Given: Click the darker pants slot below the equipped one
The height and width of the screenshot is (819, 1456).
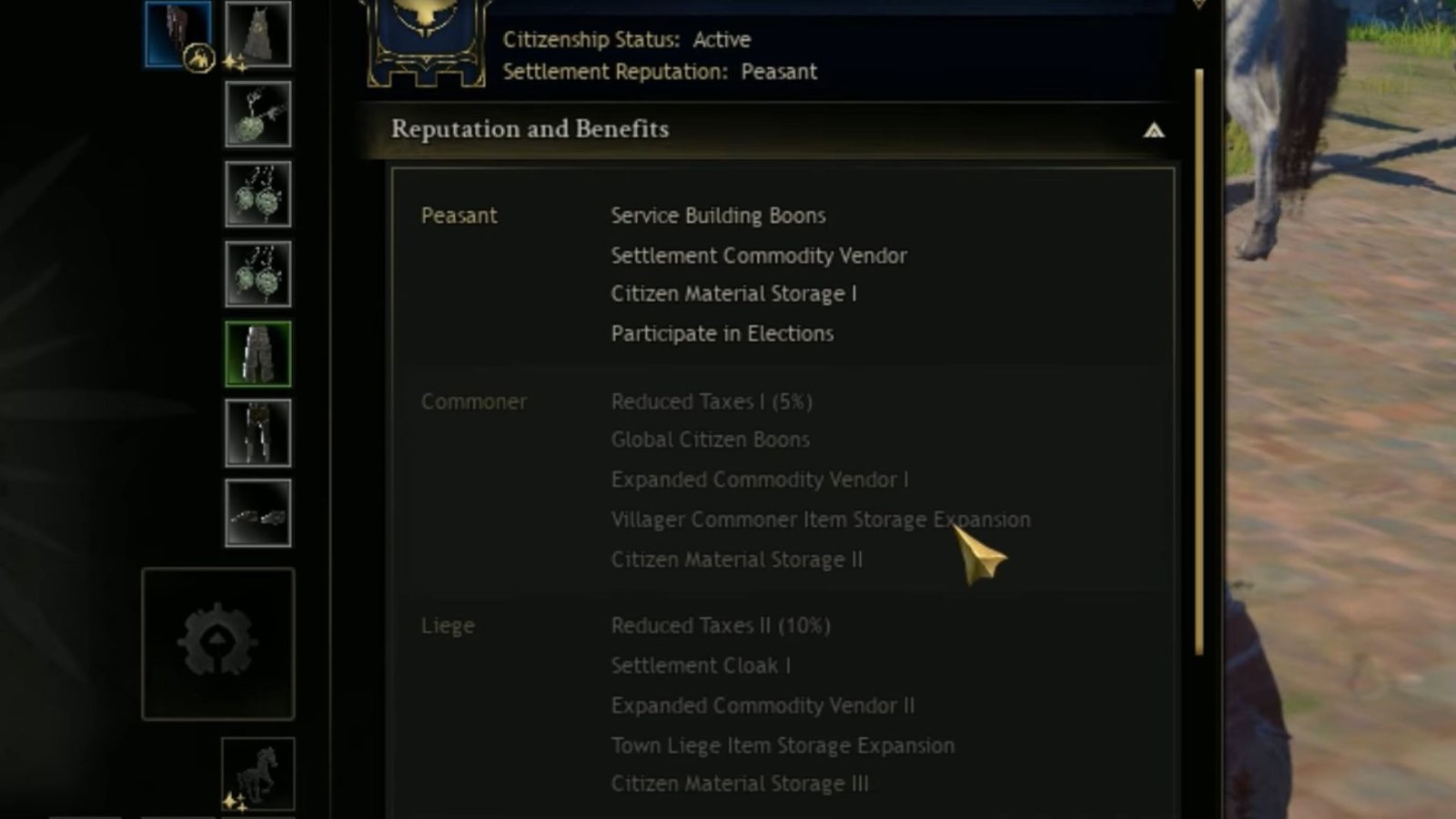Looking at the screenshot, I should 258,434.
